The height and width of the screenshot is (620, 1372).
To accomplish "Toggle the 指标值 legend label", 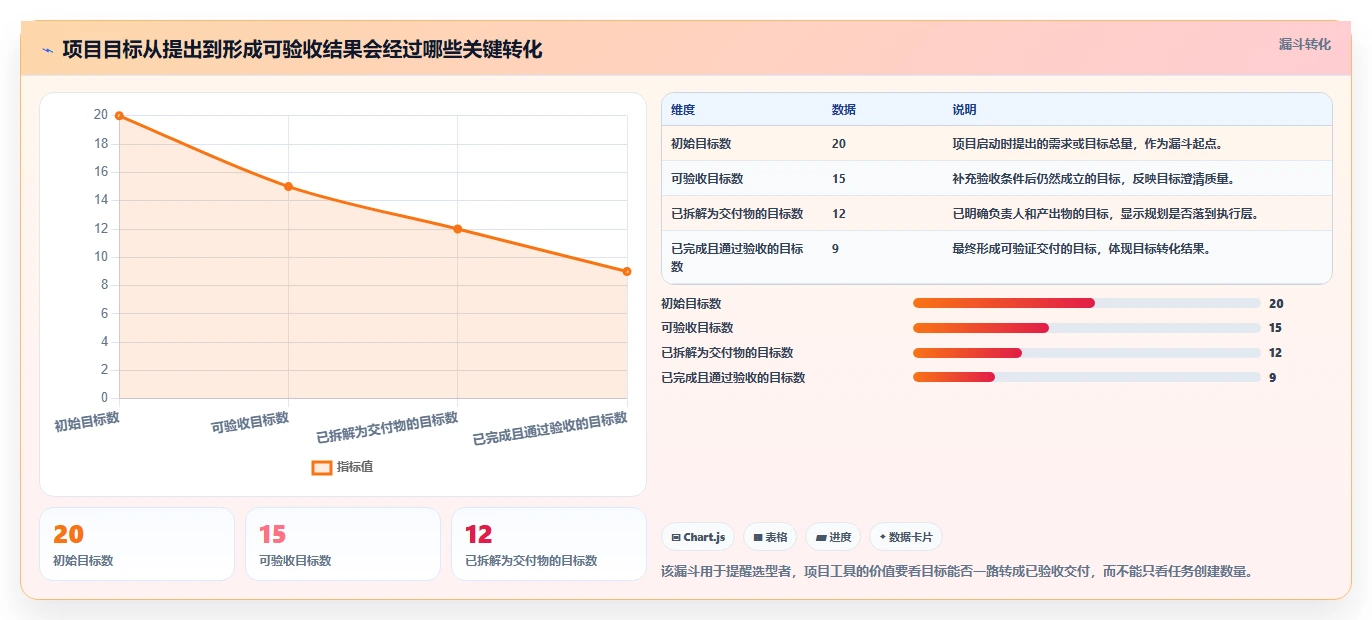I will click(355, 467).
